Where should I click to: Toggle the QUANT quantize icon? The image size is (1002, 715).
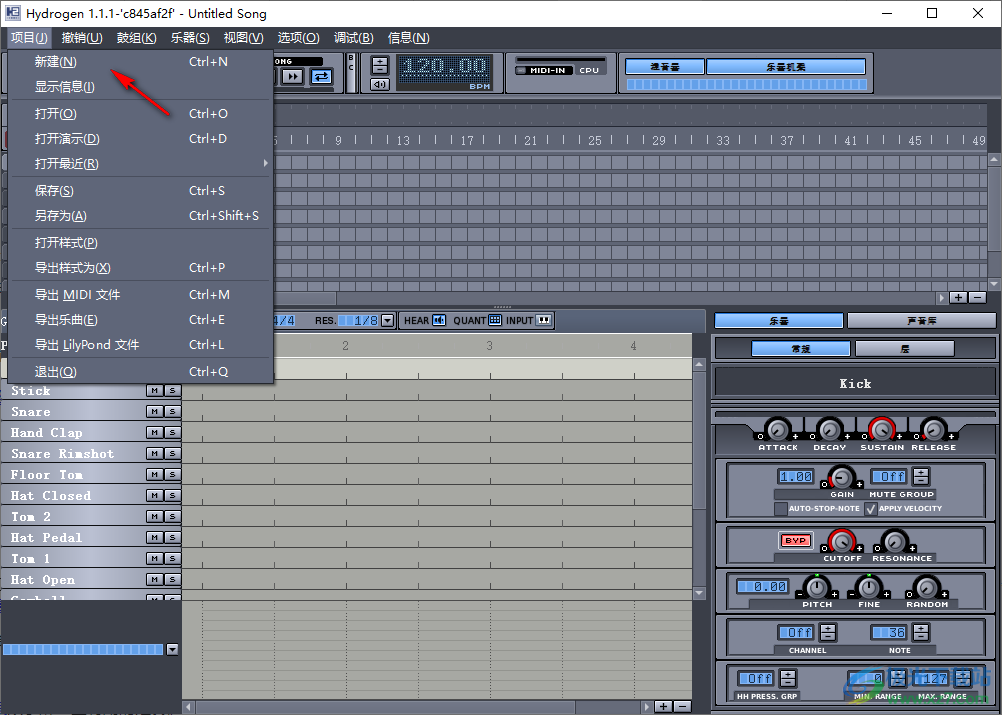pos(495,320)
